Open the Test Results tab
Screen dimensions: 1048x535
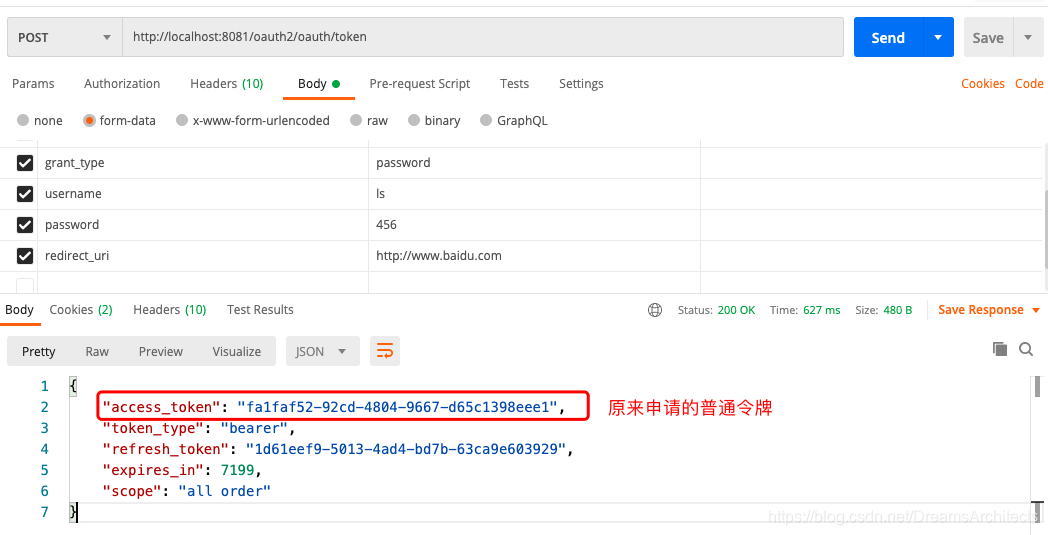(x=260, y=310)
